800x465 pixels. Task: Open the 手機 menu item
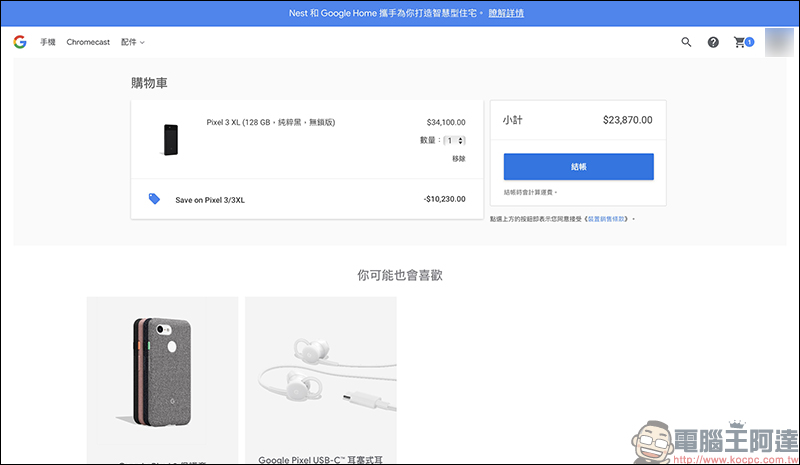tap(48, 42)
